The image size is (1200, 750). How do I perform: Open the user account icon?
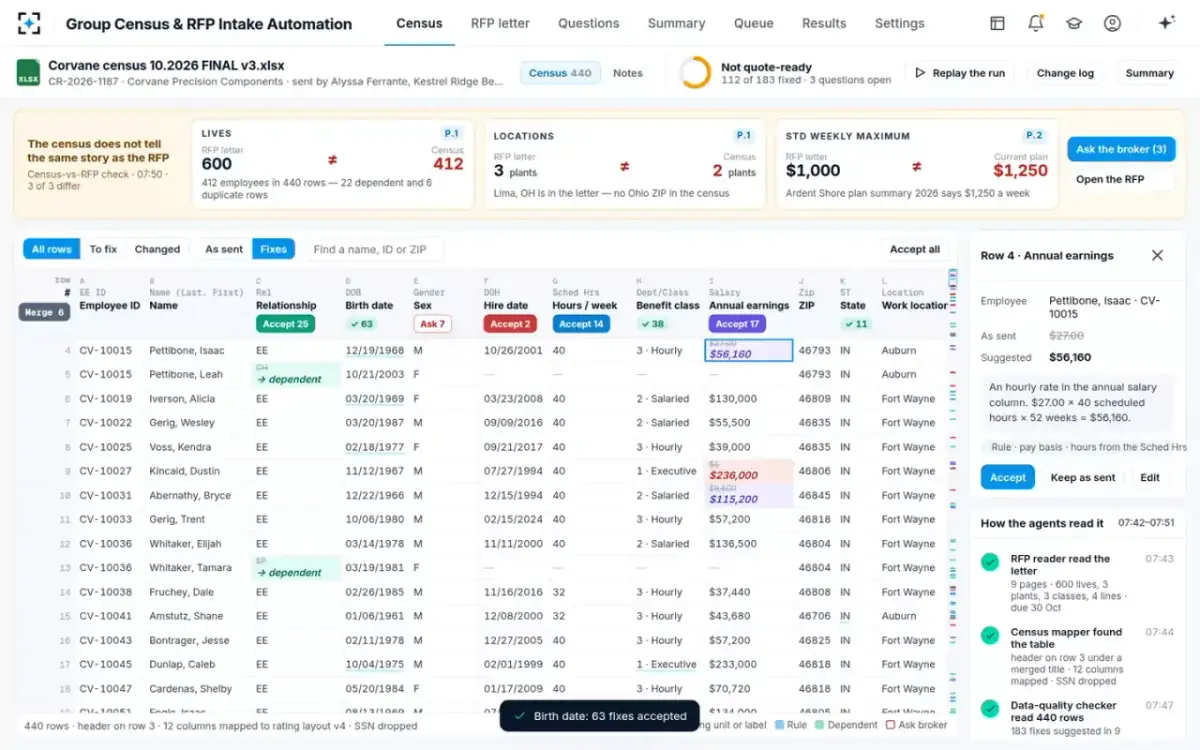pyautogui.click(x=1112, y=23)
